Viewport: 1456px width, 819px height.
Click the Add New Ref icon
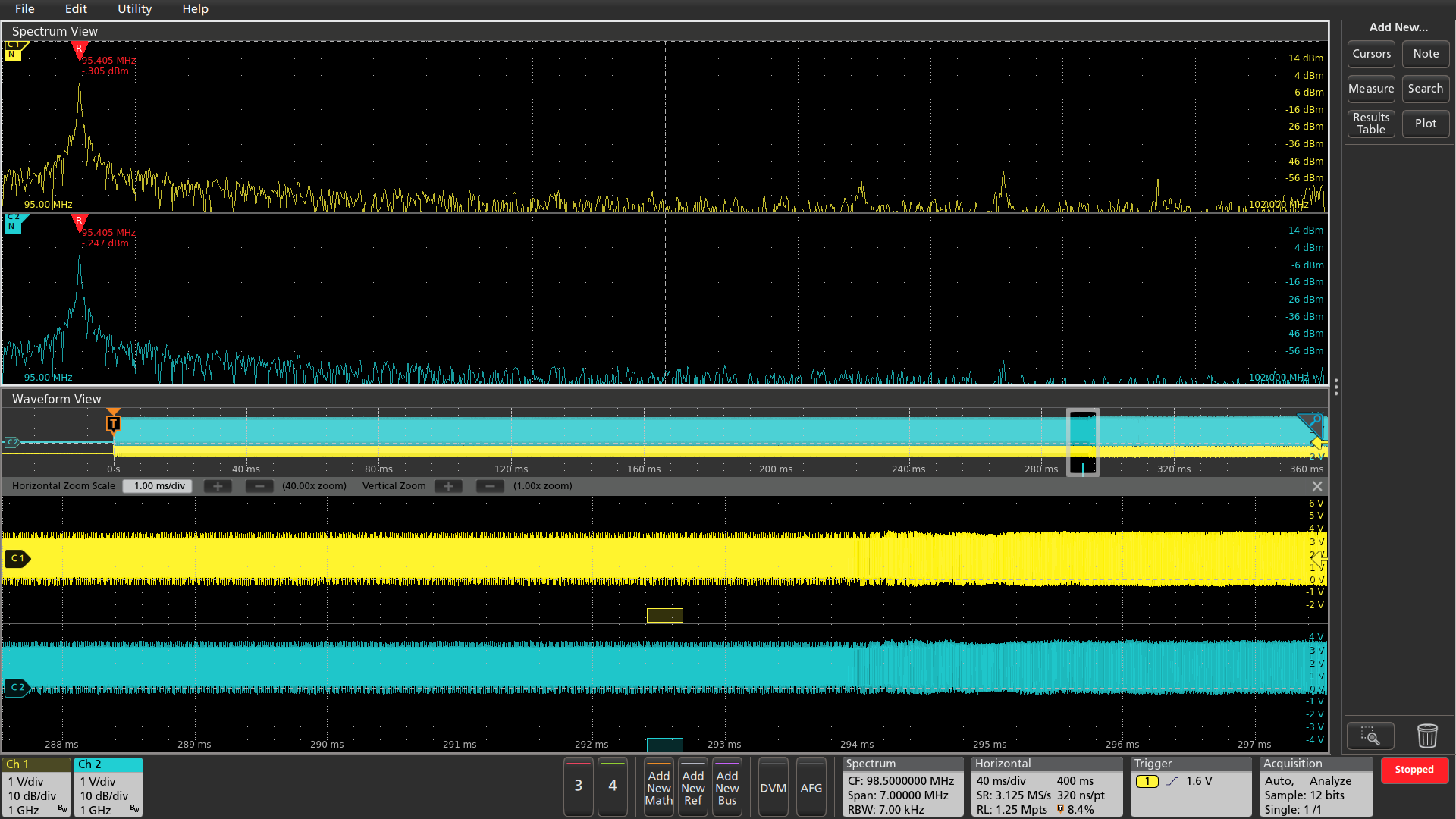(x=692, y=787)
